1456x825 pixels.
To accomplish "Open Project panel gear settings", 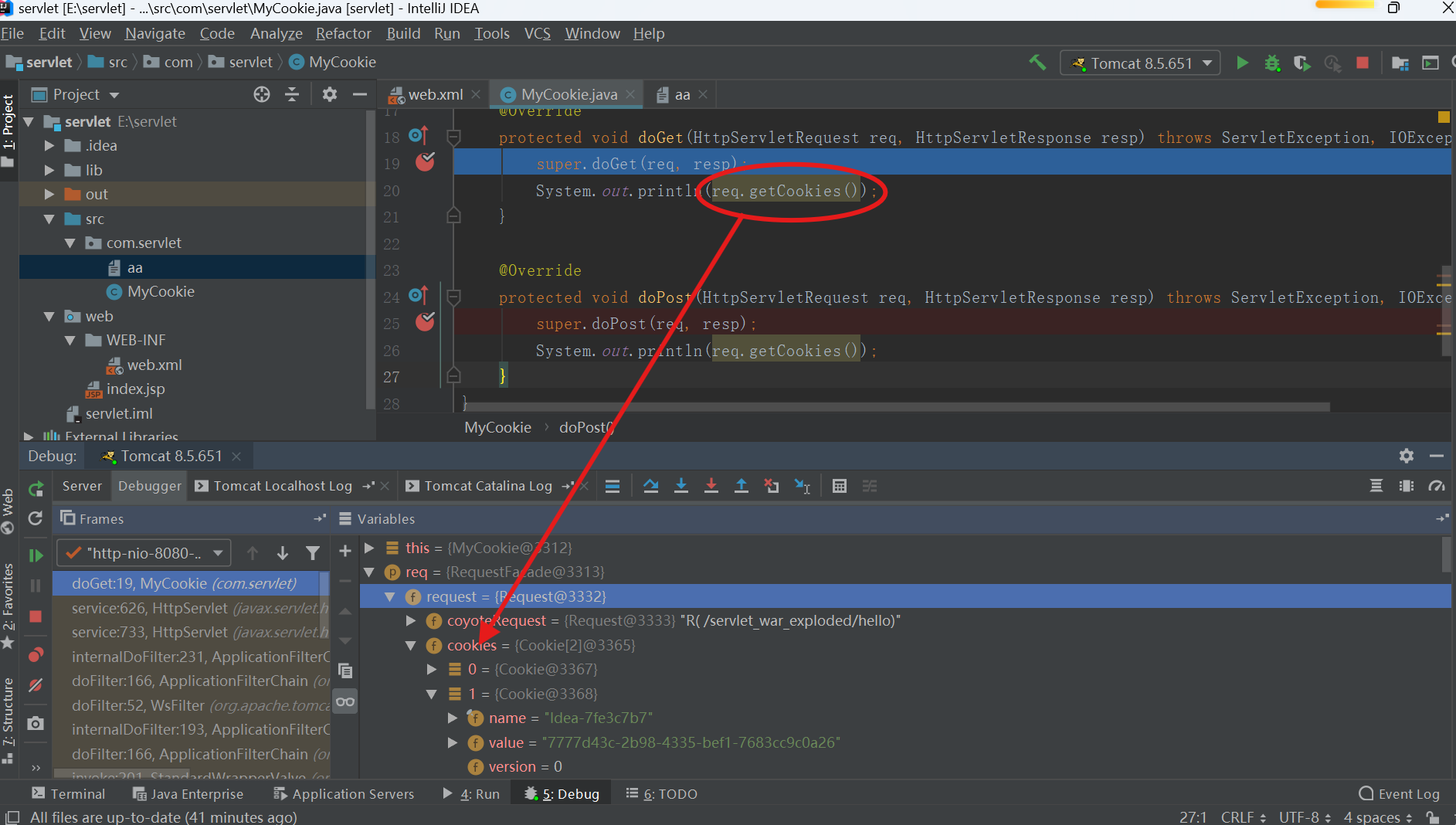I will point(330,94).
